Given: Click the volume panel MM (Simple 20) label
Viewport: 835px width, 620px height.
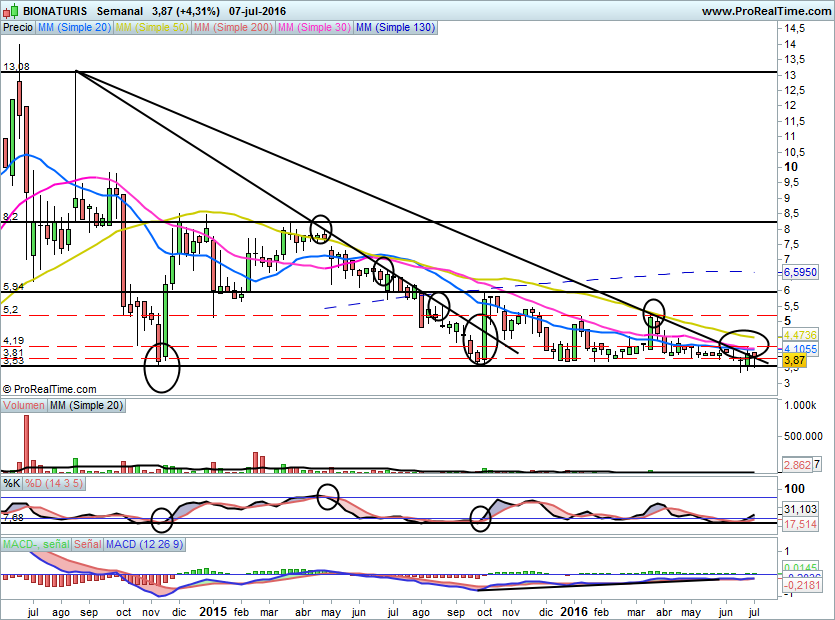Looking at the screenshot, I should click(x=88, y=406).
